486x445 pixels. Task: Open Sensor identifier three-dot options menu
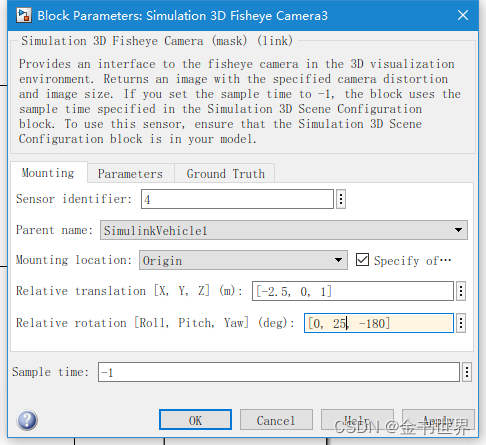(x=341, y=199)
